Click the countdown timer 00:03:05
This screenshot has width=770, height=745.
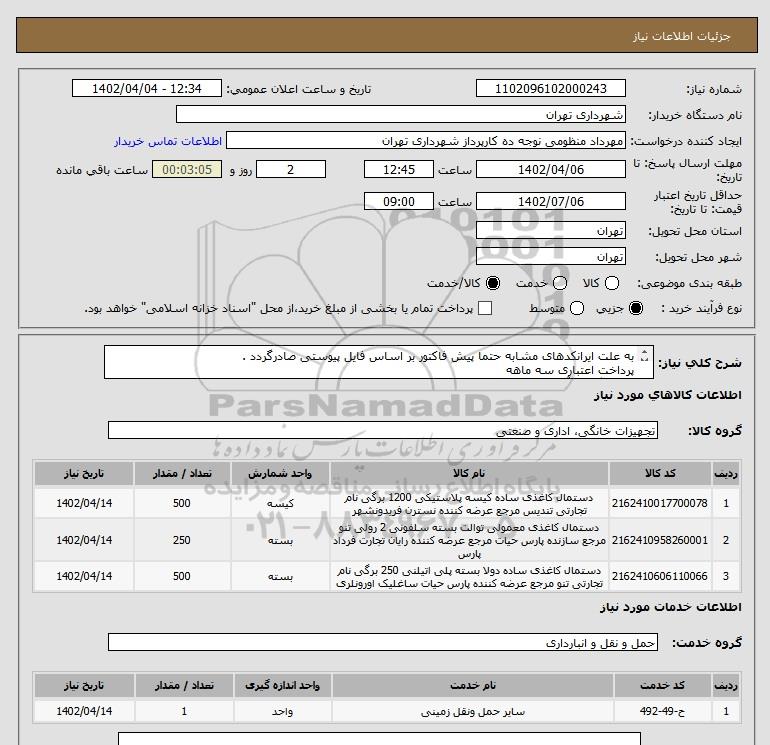[x=187, y=169]
